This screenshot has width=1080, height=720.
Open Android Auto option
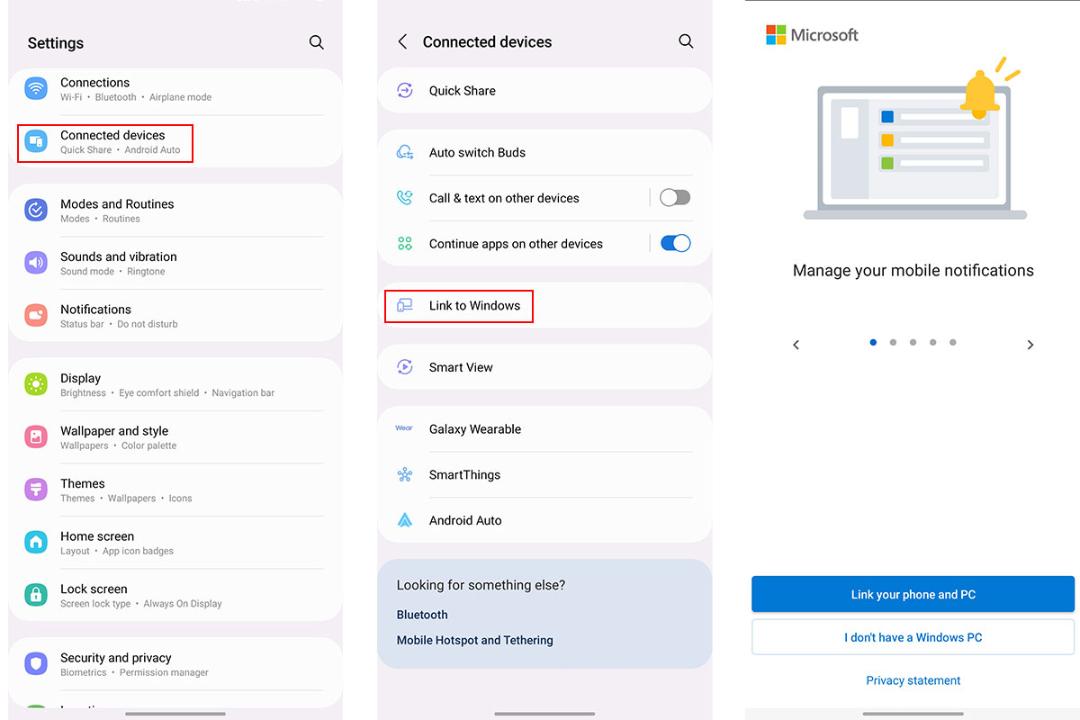tap(544, 520)
